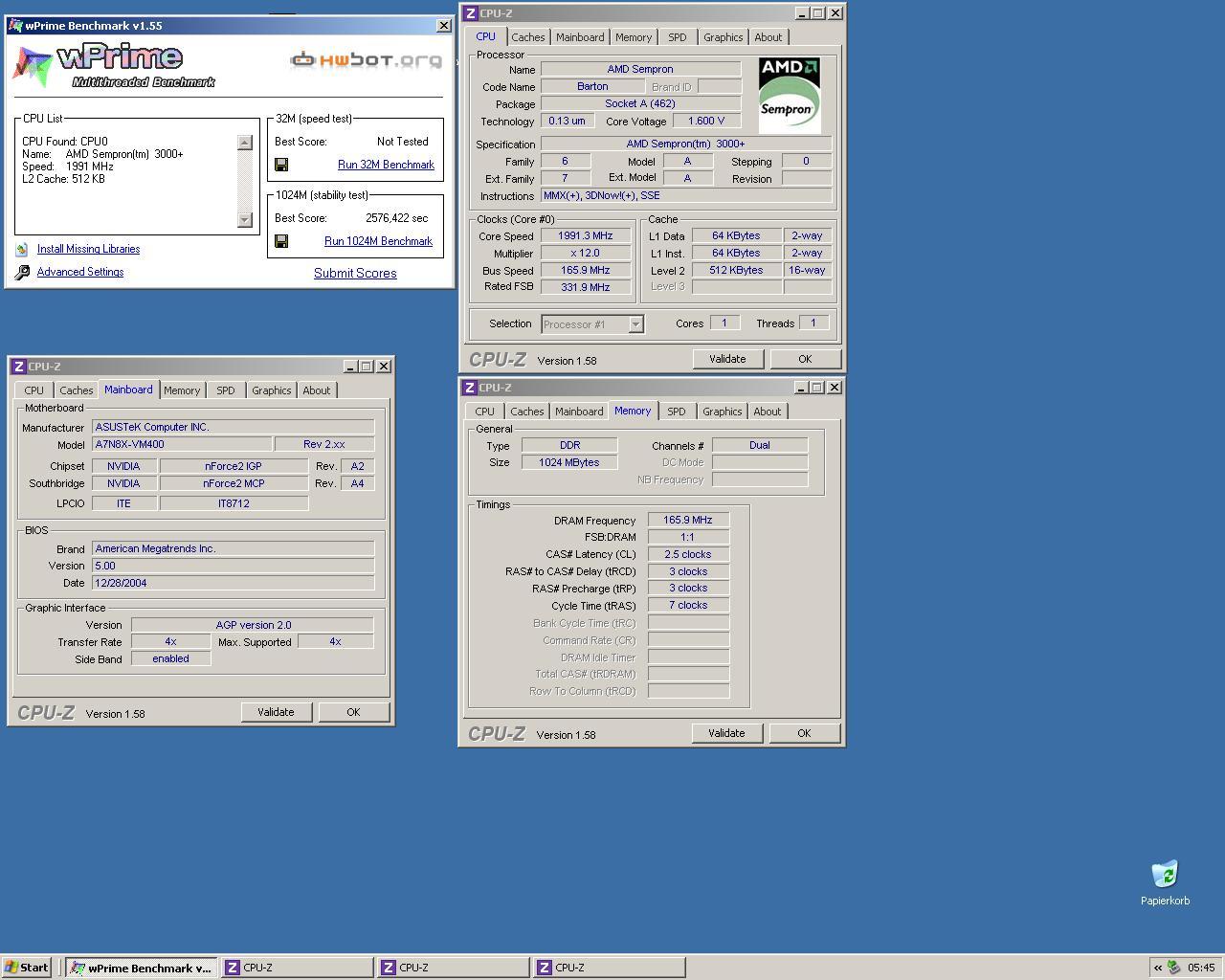
Task: Click the tray expand chevron in the taskbar
Action: [x=1158, y=968]
